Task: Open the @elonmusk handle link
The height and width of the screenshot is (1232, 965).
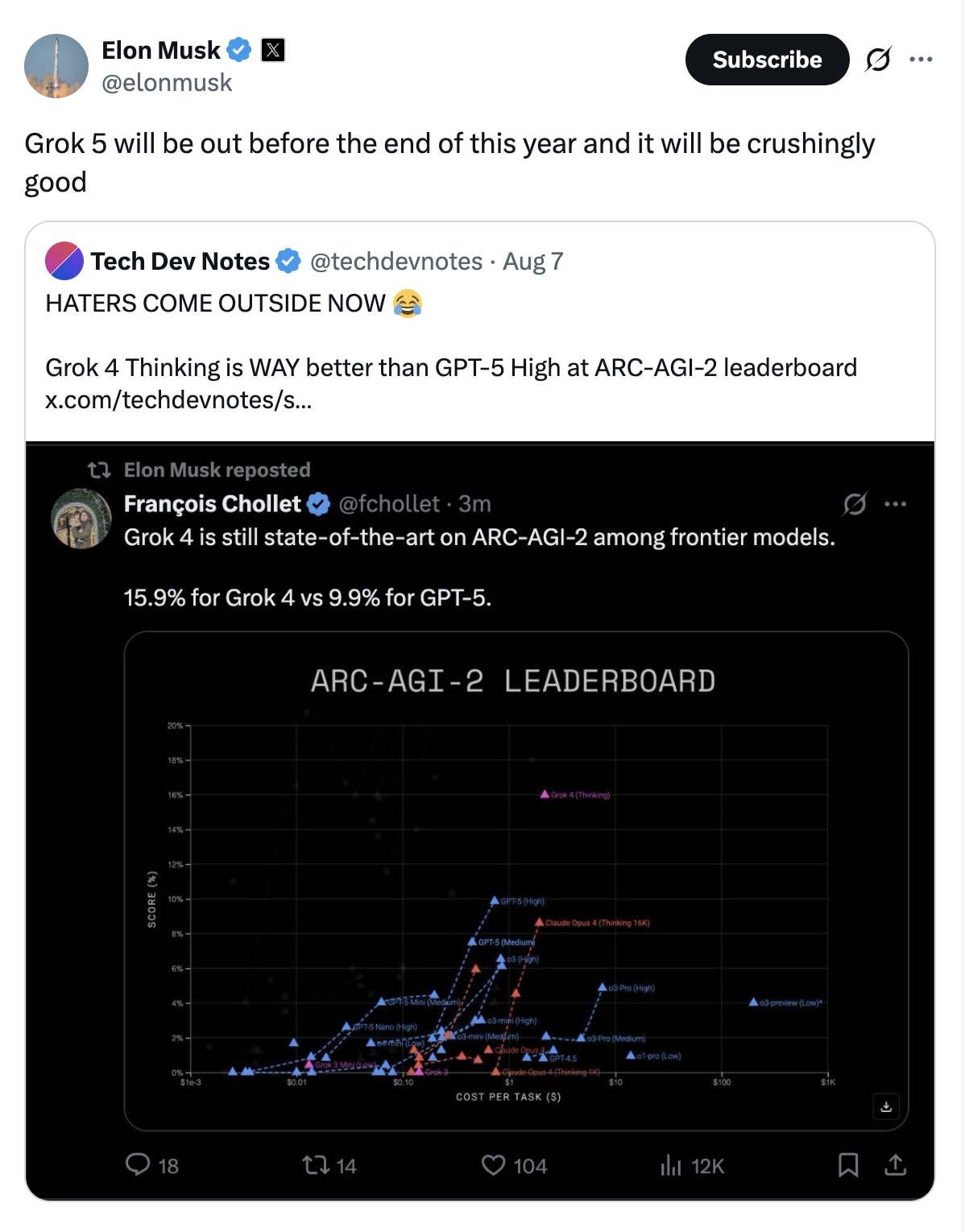Action: point(167,82)
